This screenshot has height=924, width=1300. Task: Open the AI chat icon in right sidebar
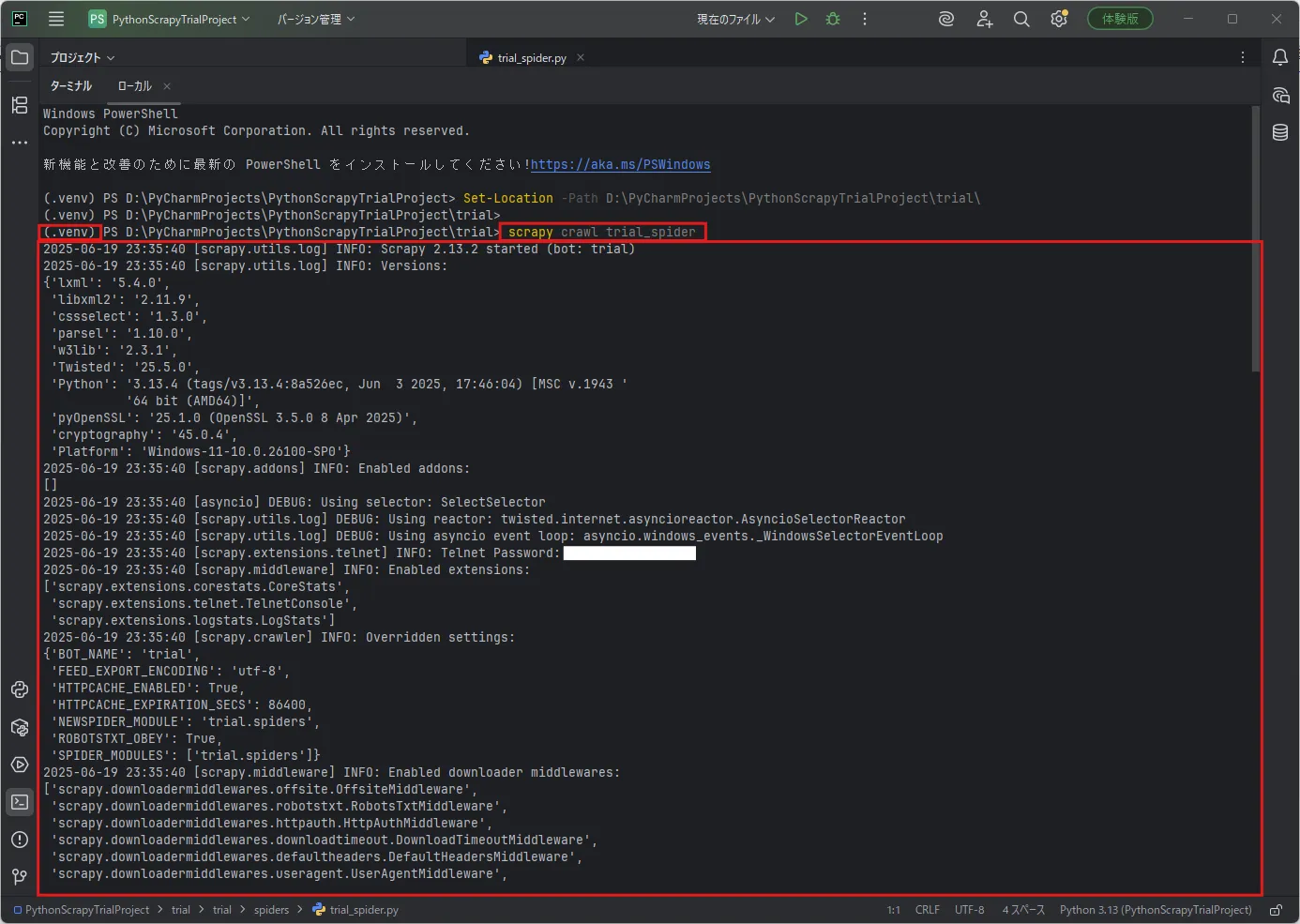click(1280, 95)
